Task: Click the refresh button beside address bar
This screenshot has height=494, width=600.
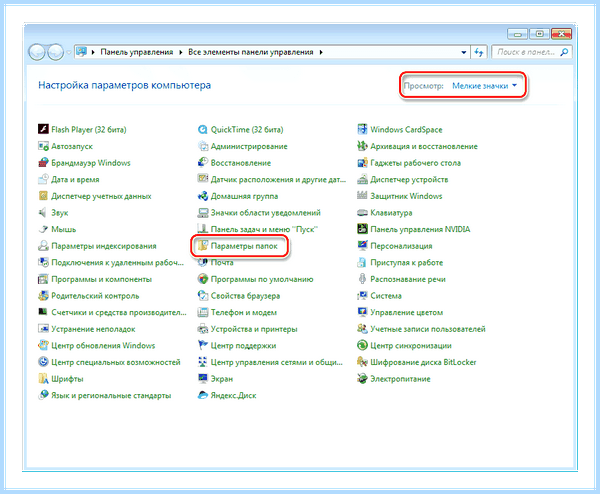Action: 478,52
